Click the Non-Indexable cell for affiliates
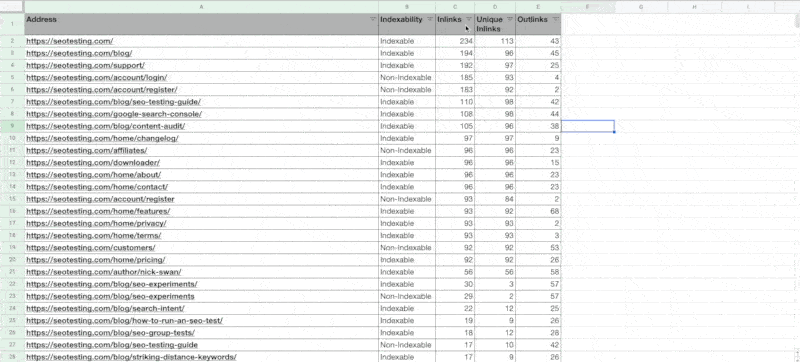 click(x=407, y=150)
